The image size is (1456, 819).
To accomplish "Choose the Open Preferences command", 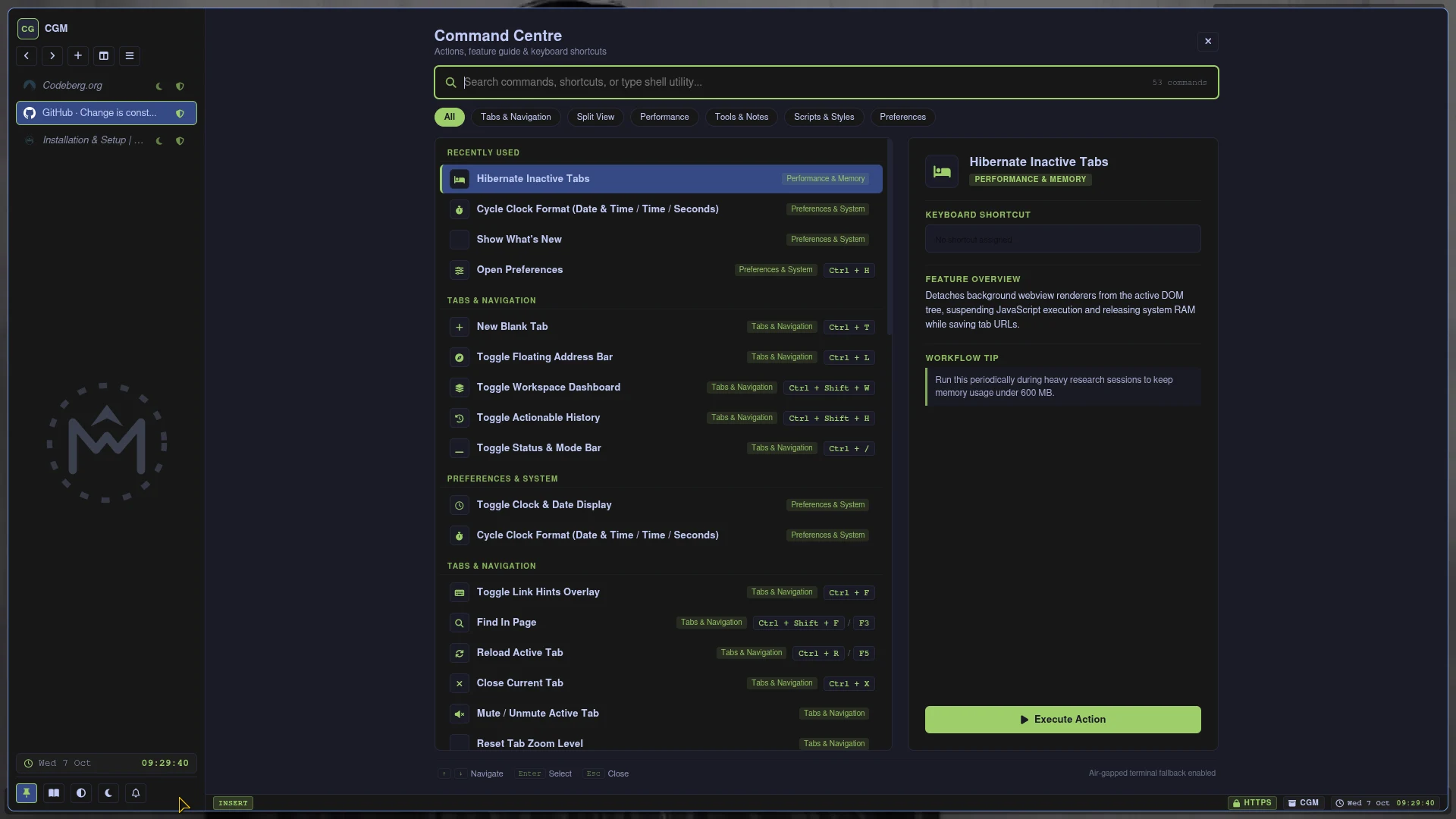I will click(661, 270).
